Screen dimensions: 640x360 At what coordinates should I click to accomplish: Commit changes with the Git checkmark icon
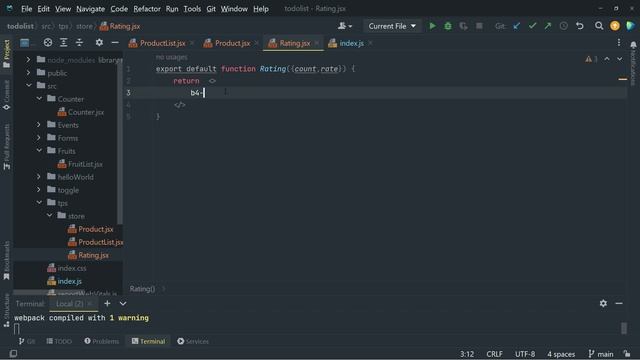[532, 26]
